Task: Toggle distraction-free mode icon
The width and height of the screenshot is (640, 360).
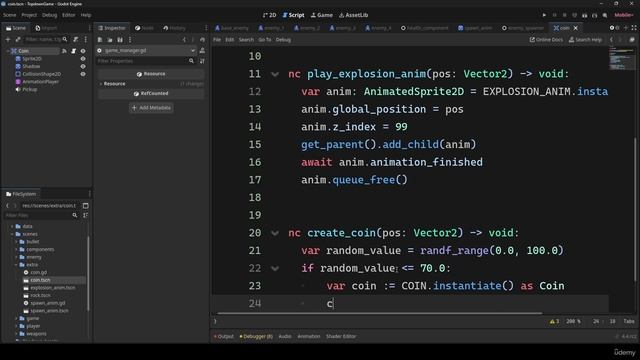Action: point(634,28)
